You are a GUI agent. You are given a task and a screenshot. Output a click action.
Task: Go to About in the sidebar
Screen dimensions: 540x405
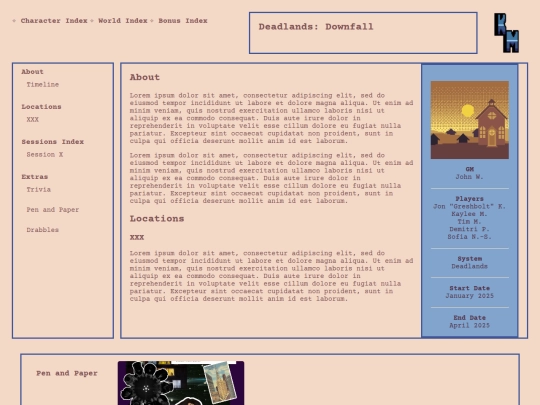point(32,72)
